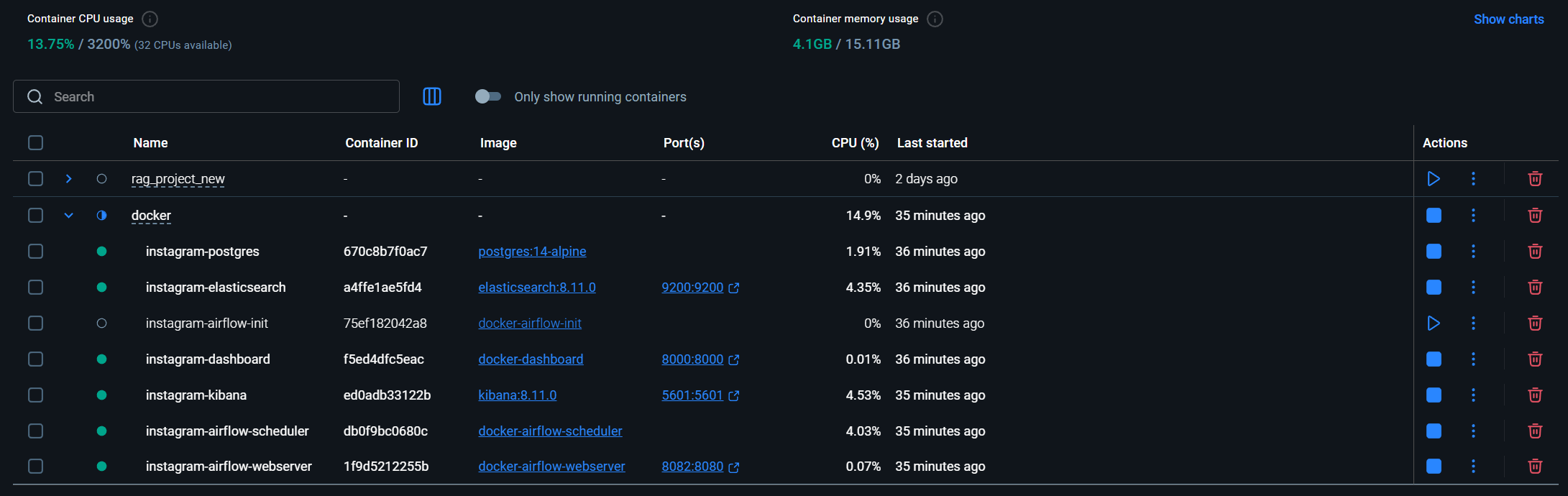The width and height of the screenshot is (1568, 496).
Task: Start the instagram-airflow-init container
Action: 1433,323
